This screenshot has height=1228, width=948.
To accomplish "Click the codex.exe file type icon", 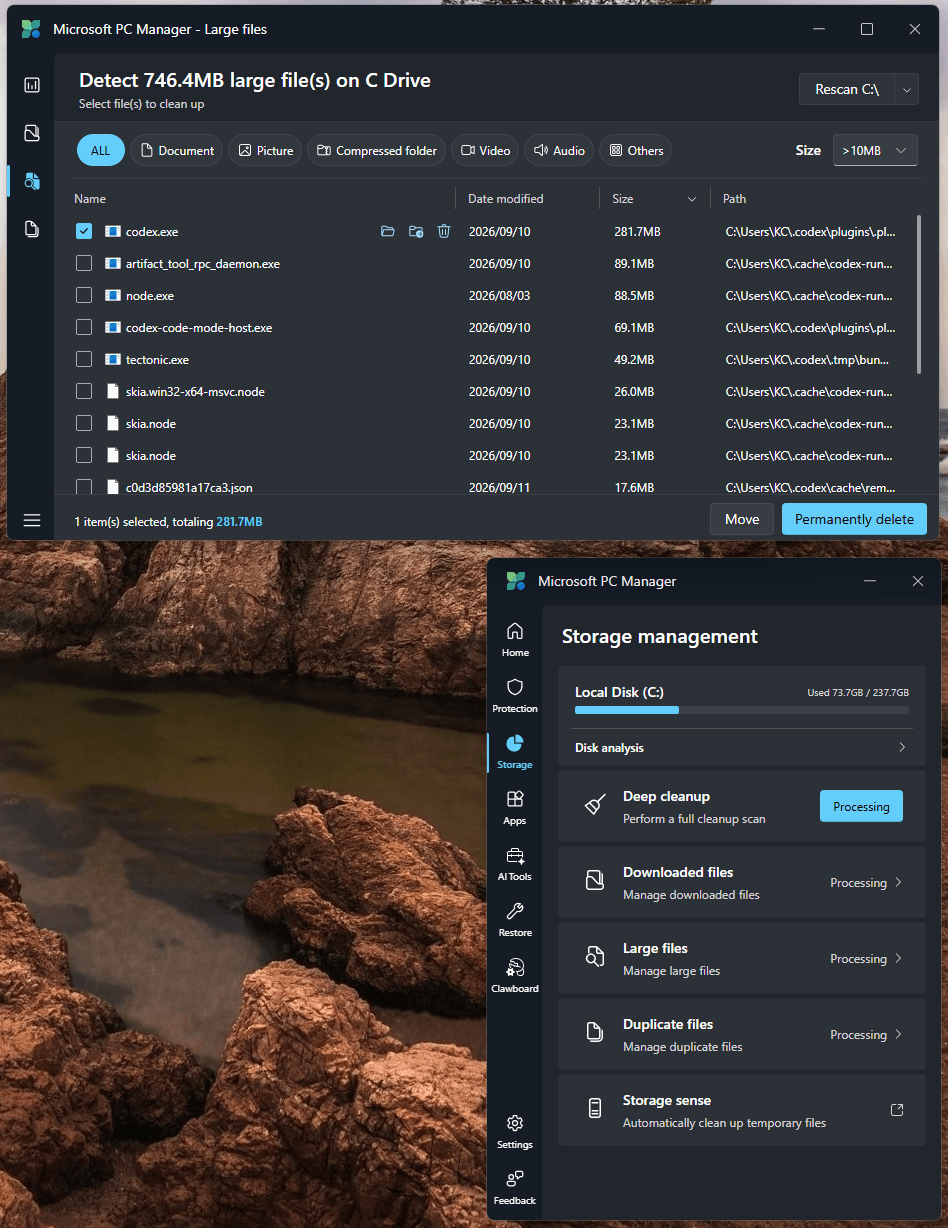I will click(x=113, y=232).
